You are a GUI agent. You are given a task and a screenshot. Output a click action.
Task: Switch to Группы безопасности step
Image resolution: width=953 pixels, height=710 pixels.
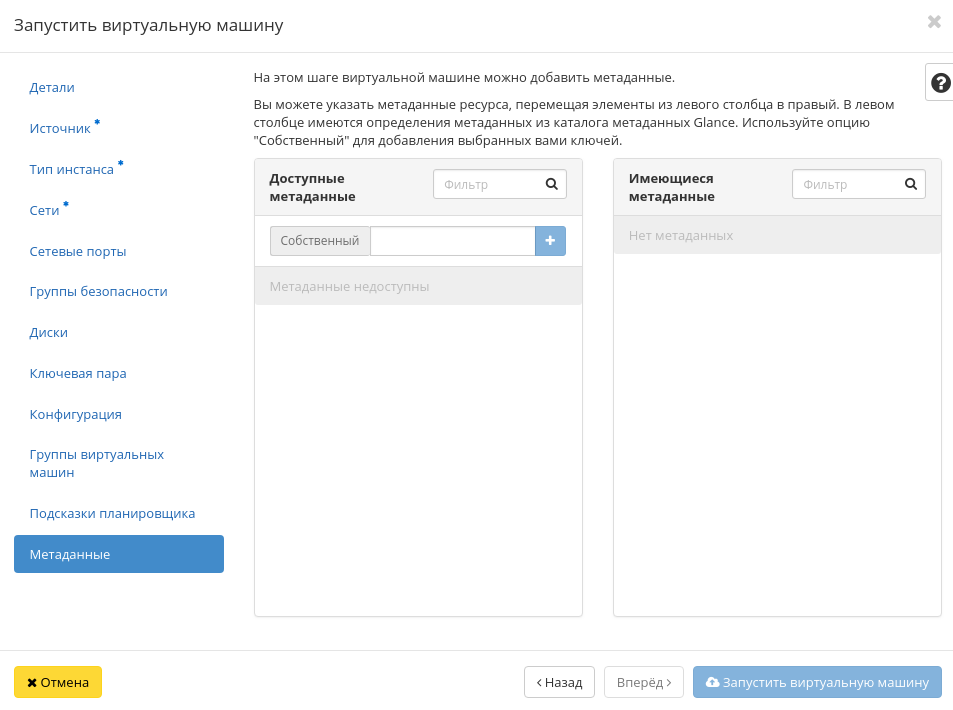[x=98, y=292]
